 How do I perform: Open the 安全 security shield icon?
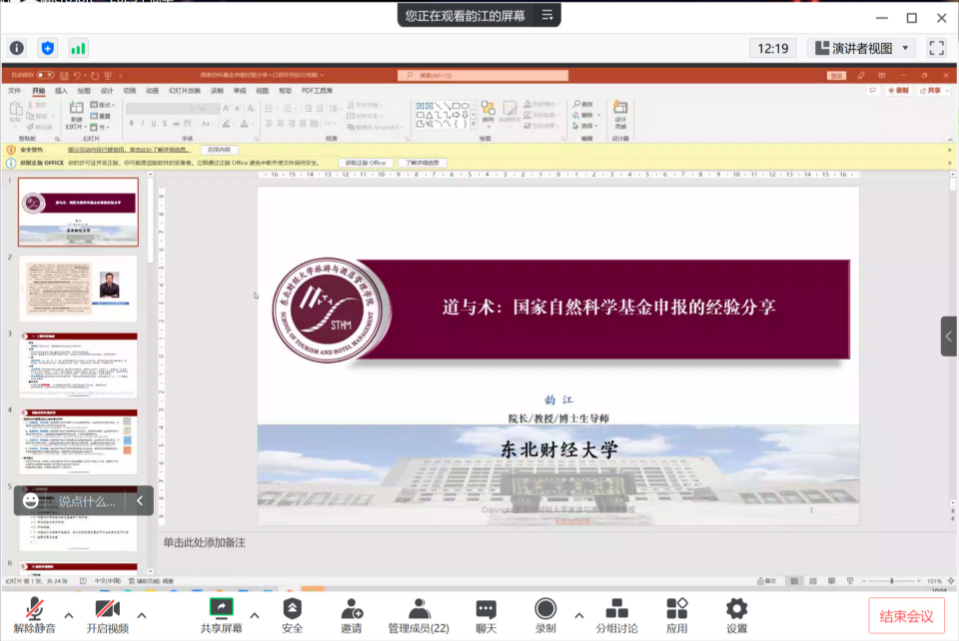[x=292, y=609]
